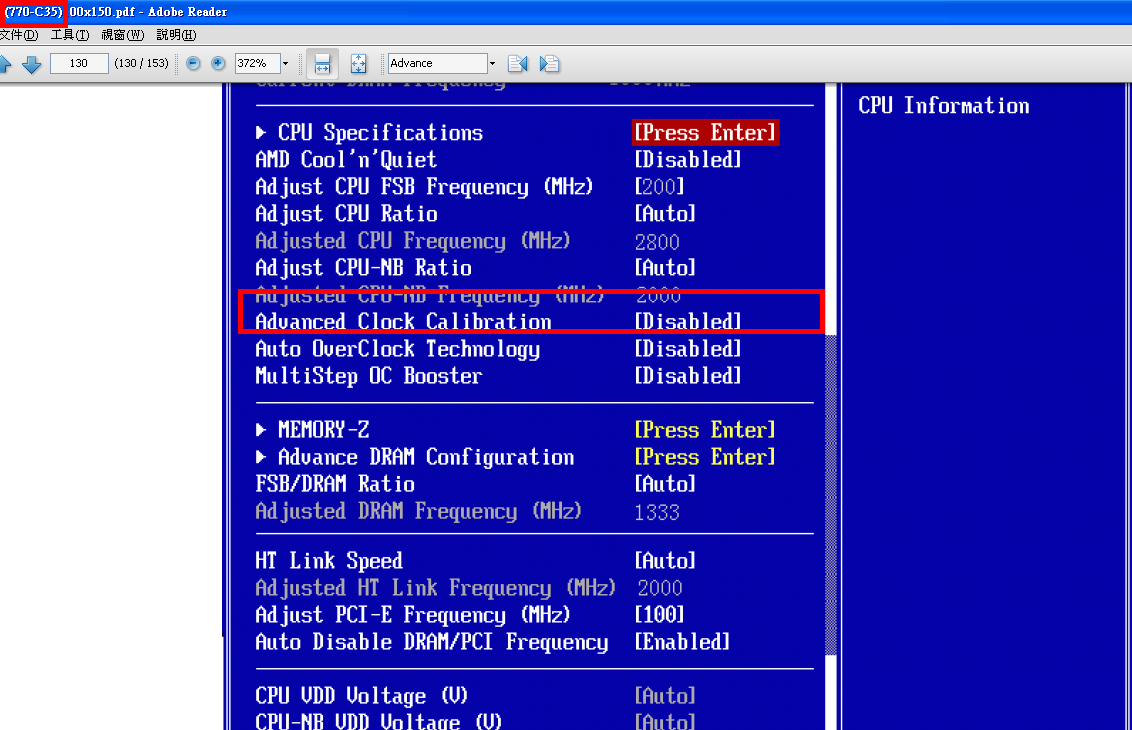This screenshot has height=730, width=1132.
Task: Click the MEMORY-Z submenu row
Action: 313,430
